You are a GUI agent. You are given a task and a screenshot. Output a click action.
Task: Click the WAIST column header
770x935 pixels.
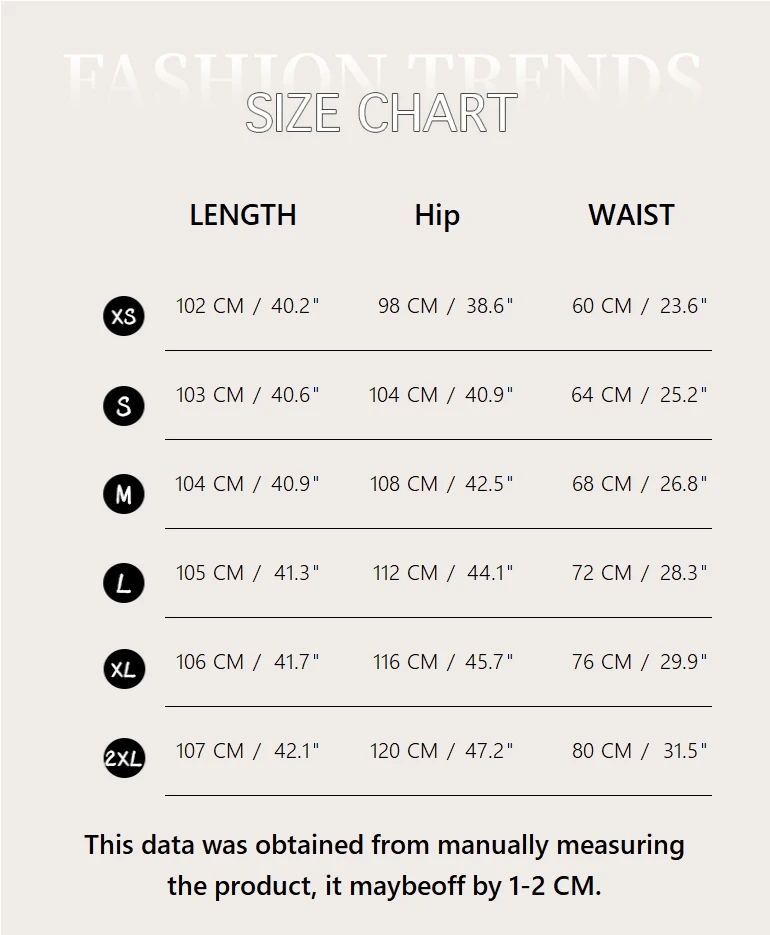pos(632,215)
